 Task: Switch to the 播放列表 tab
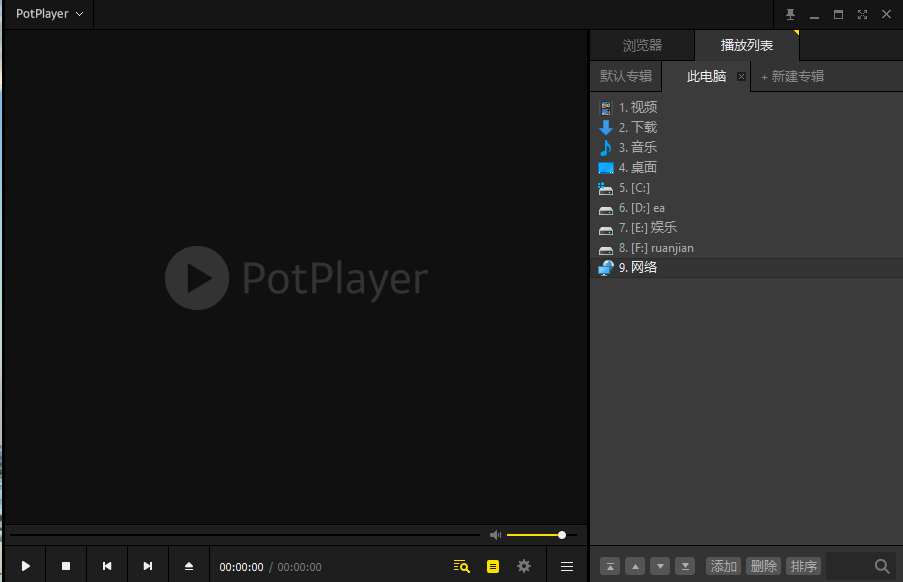(747, 45)
